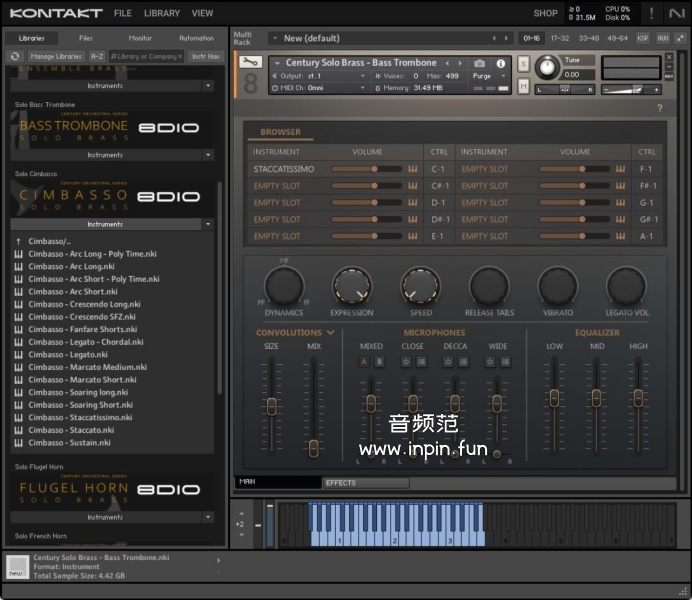Viewport: 692px width, 600px height.
Task: Open the FILE menu
Action: [122, 13]
